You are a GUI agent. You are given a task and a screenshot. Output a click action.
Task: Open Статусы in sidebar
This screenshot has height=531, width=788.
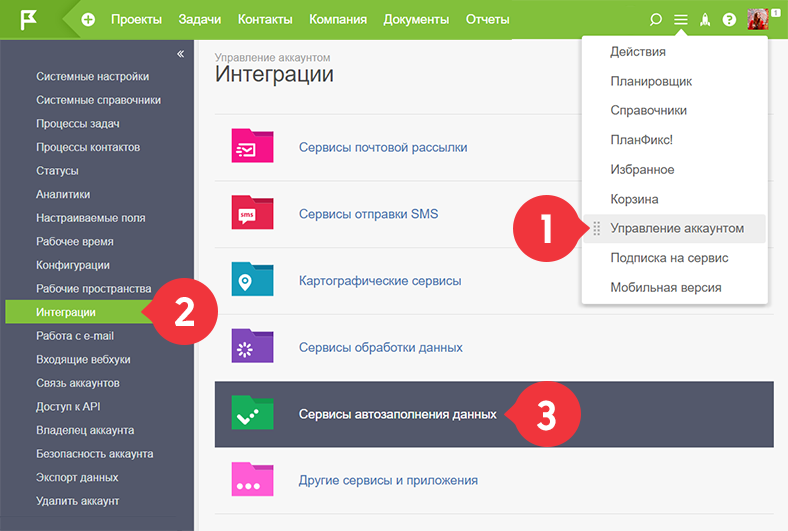click(x=57, y=171)
